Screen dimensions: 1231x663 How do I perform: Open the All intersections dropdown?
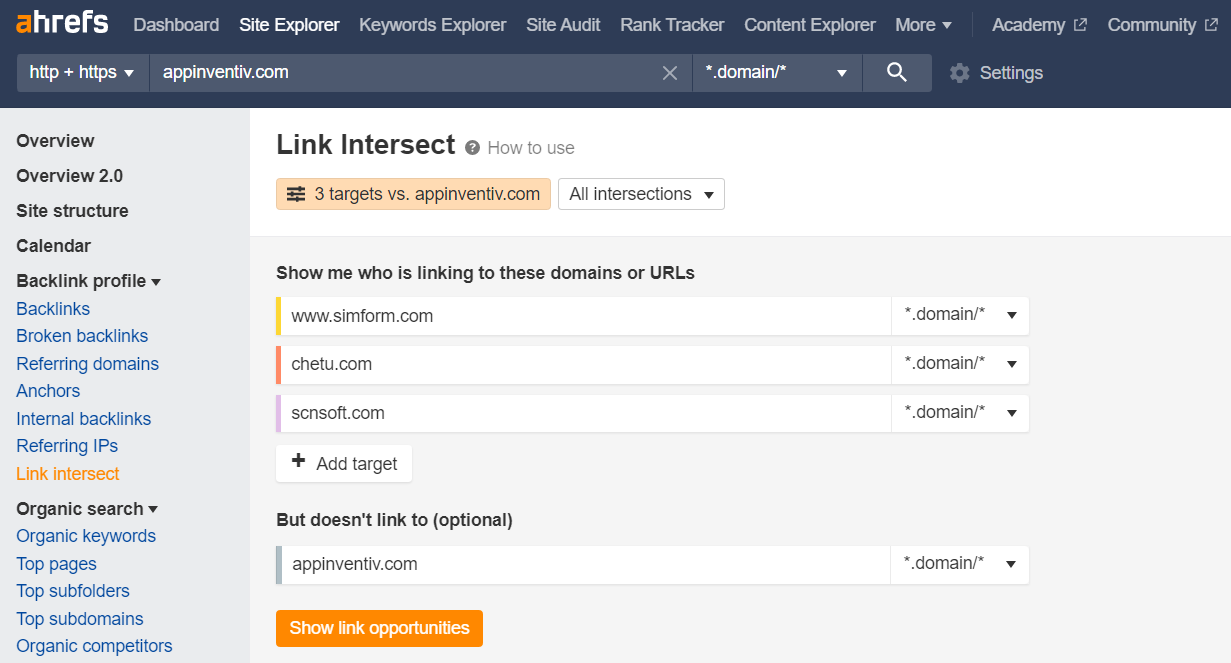pyautogui.click(x=641, y=194)
